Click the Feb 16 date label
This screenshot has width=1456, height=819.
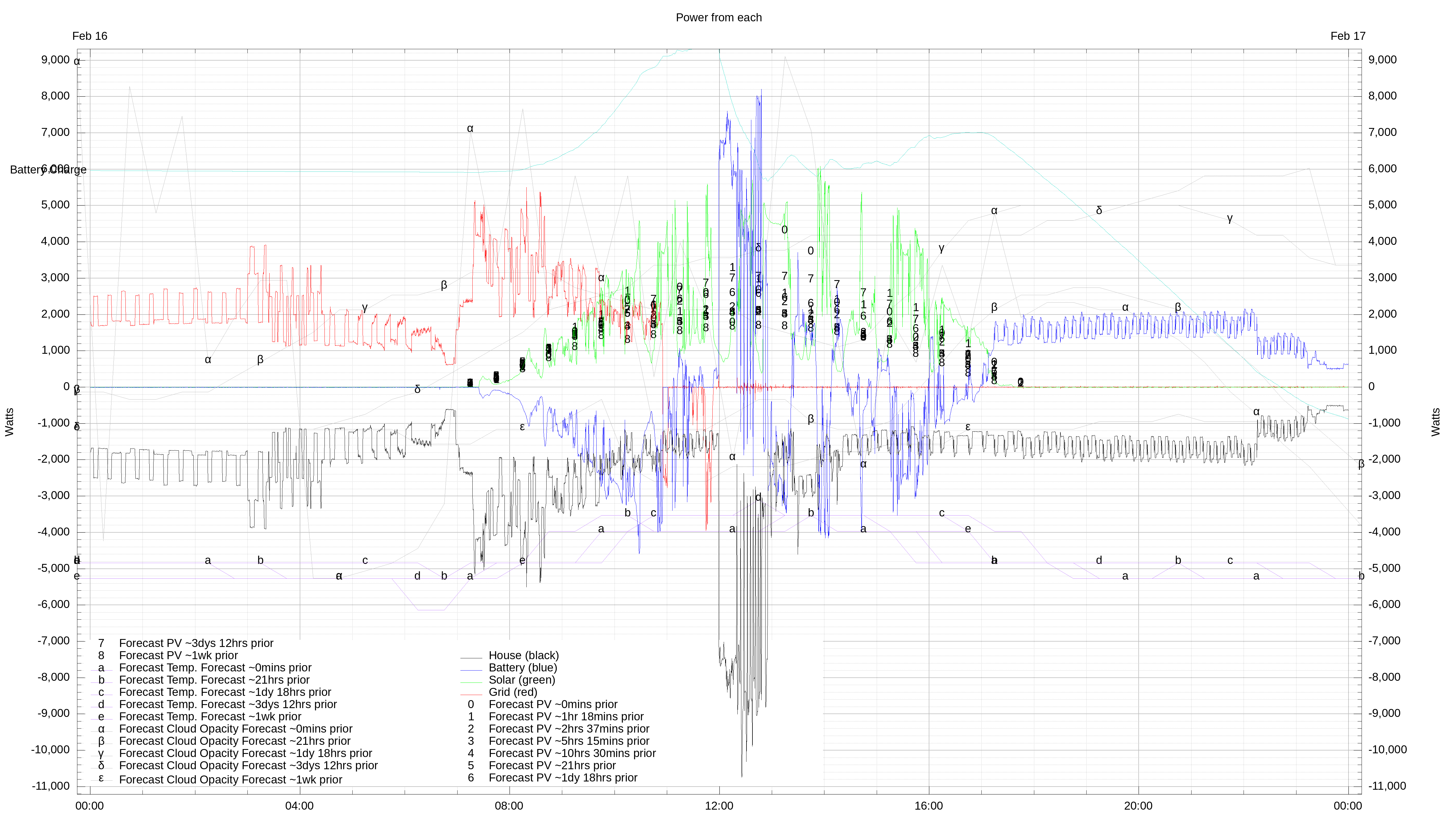[x=90, y=36]
